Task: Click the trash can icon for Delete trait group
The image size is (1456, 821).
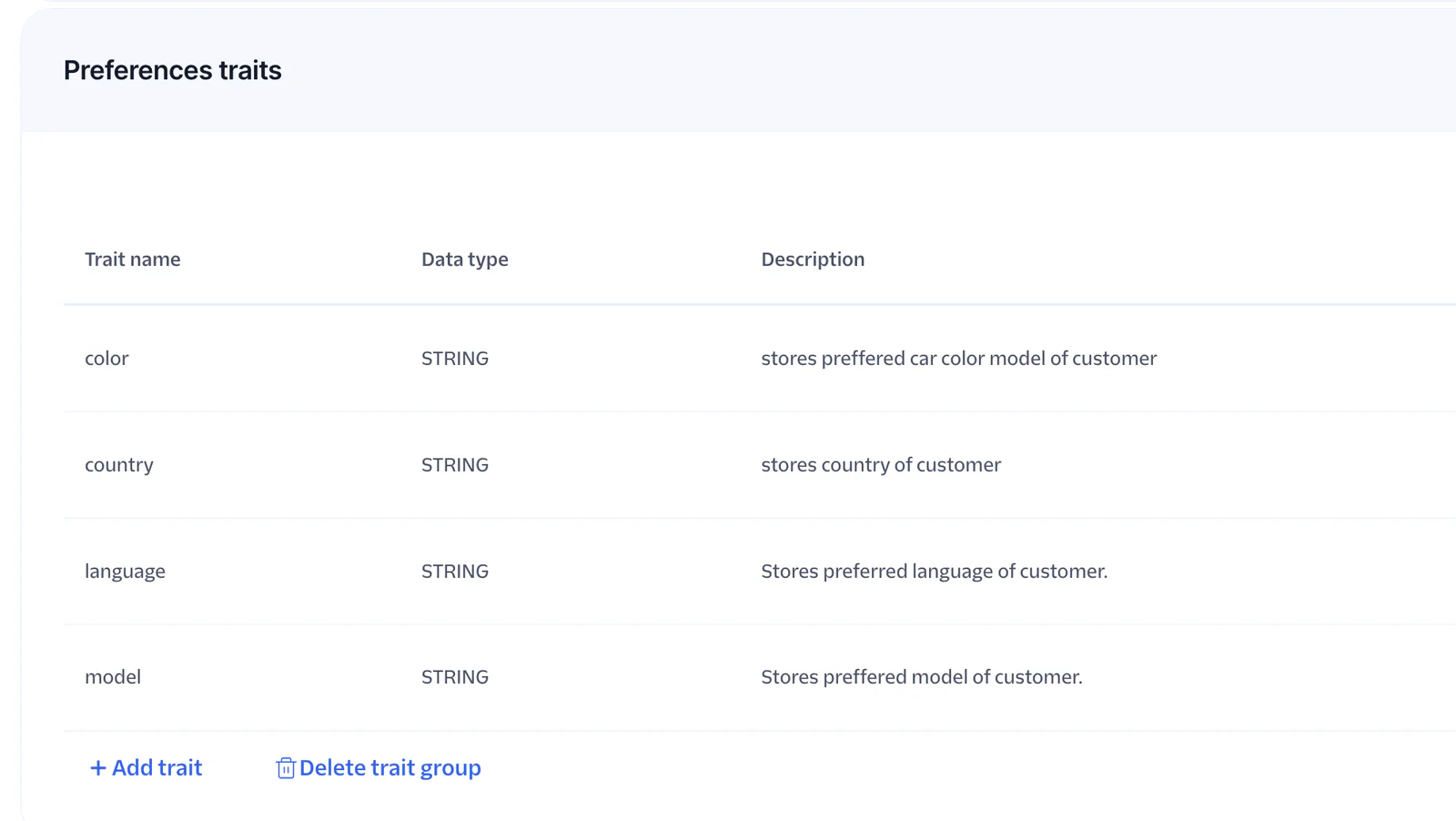Action: click(x=286, y=768)
